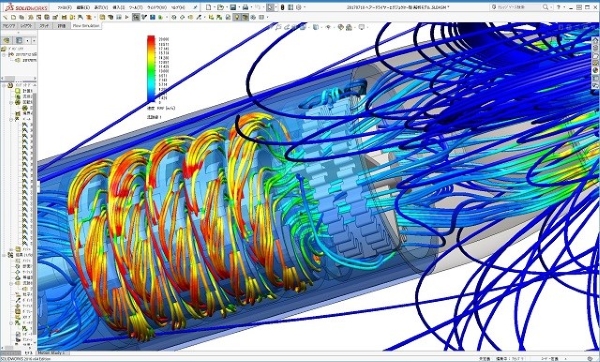Screen dimensions: 600x362
Task: Click the Print icon in top toolbar
Action: pos(245,7)
